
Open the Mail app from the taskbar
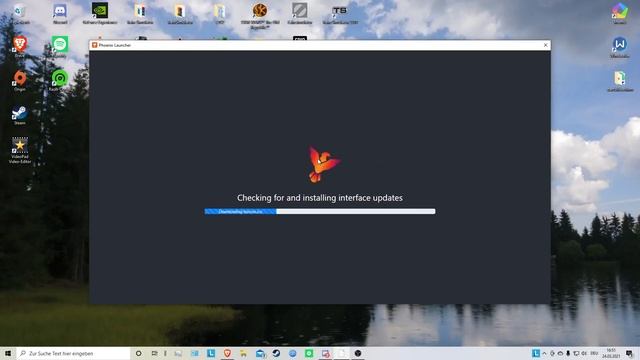[x=260, y=353]
